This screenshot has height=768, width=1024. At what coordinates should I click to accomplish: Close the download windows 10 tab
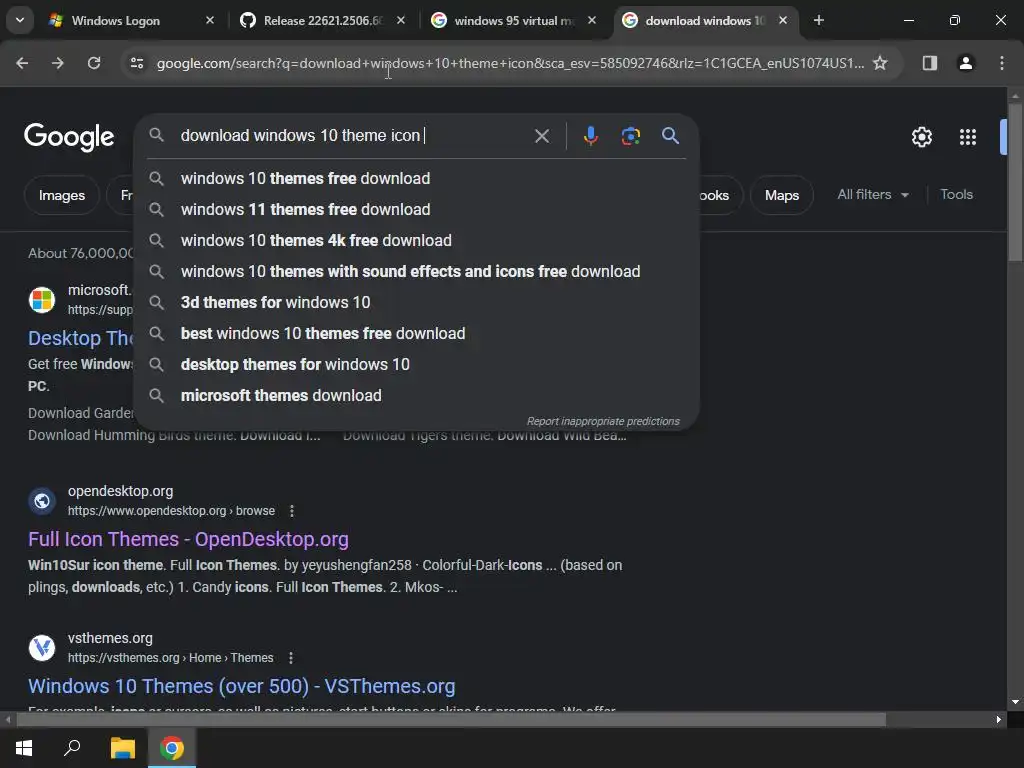[x=783, y=20]
